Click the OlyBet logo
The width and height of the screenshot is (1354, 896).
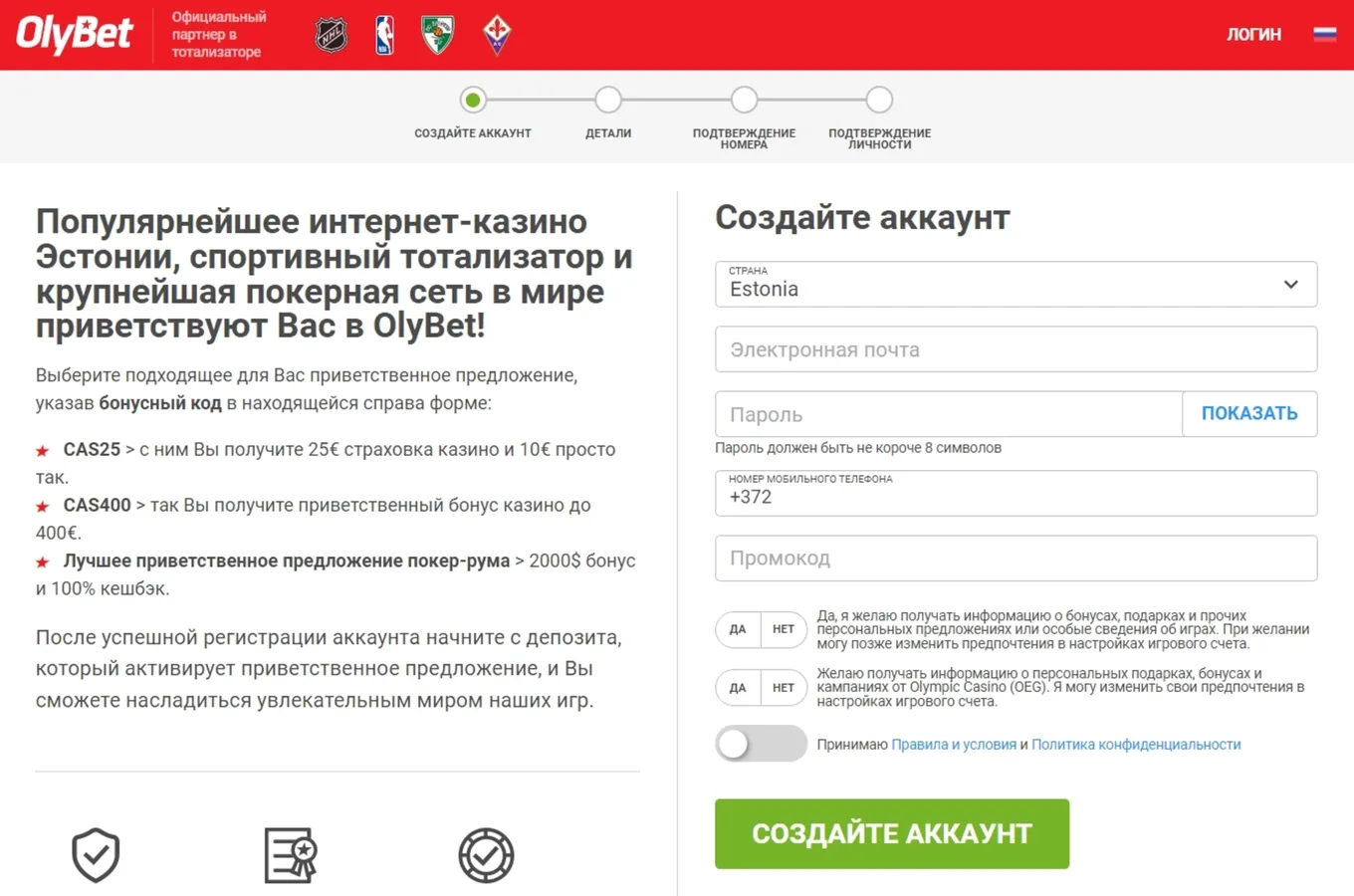[75, 34]
